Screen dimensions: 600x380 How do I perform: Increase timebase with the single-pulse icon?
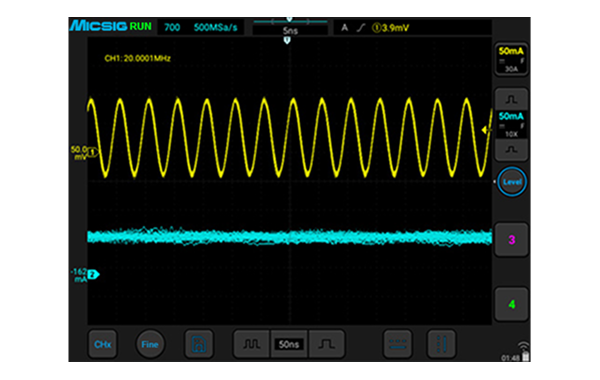[x=326, y=344]
